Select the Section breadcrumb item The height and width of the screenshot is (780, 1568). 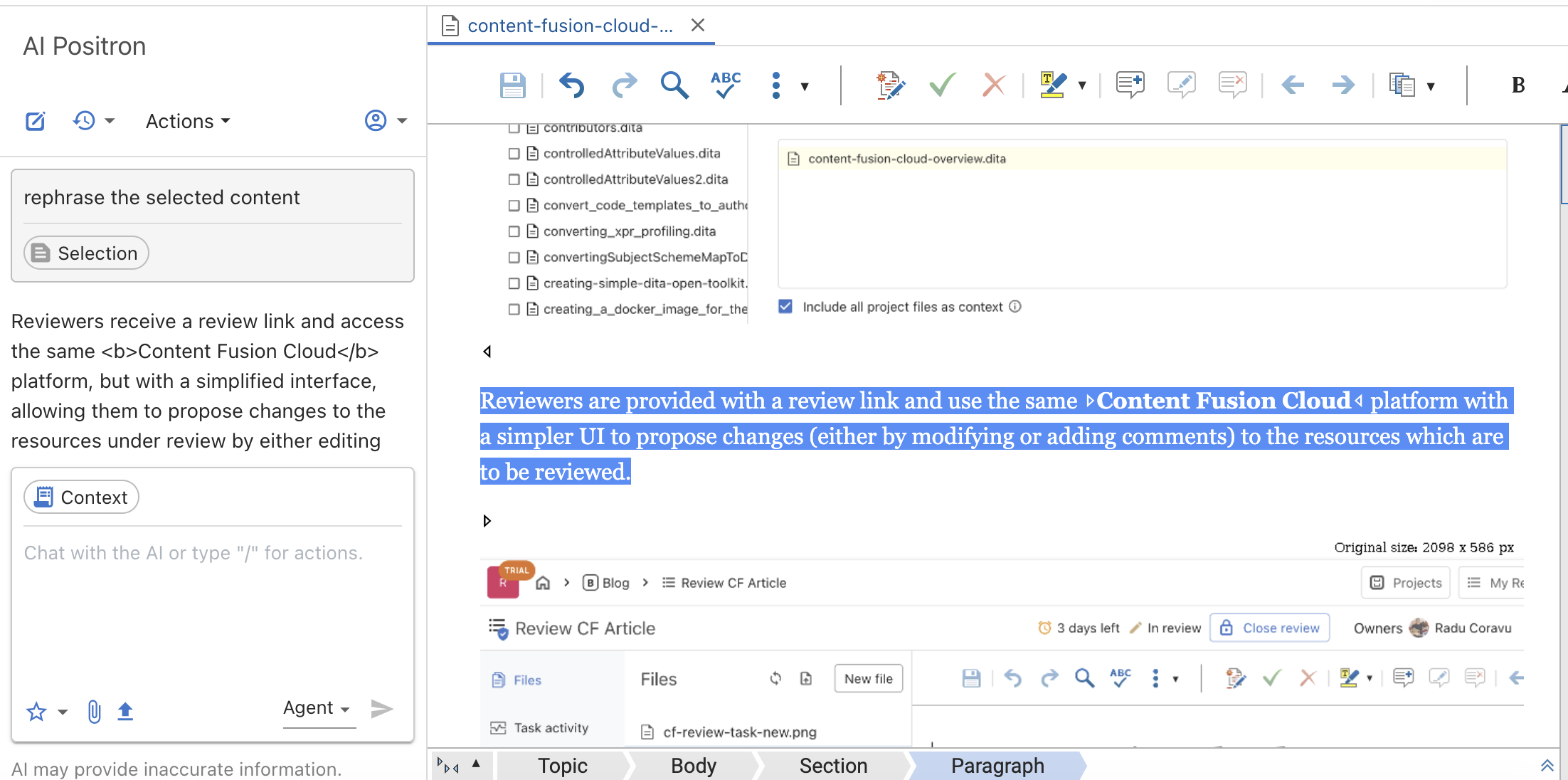point(833,766)
